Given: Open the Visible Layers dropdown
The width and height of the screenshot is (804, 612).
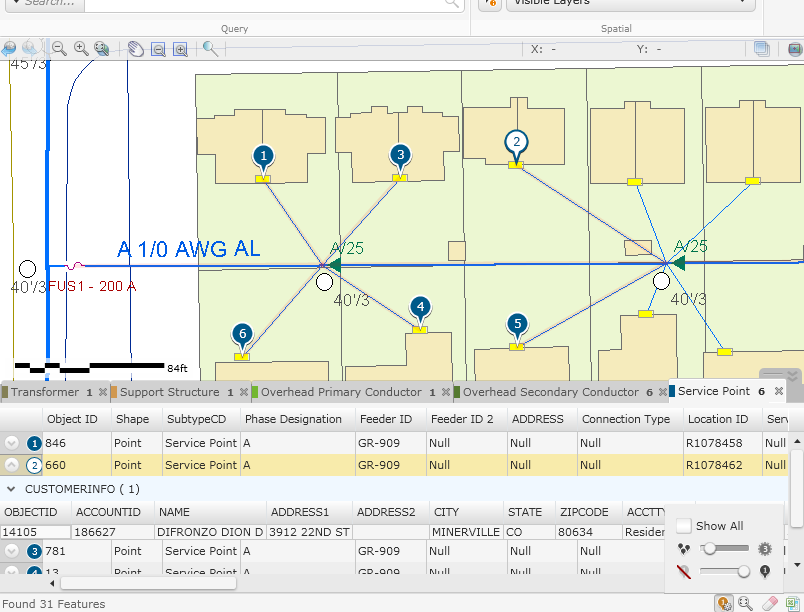Looking at the screenshot, I should pyautogui.click(x=630, y=3).
